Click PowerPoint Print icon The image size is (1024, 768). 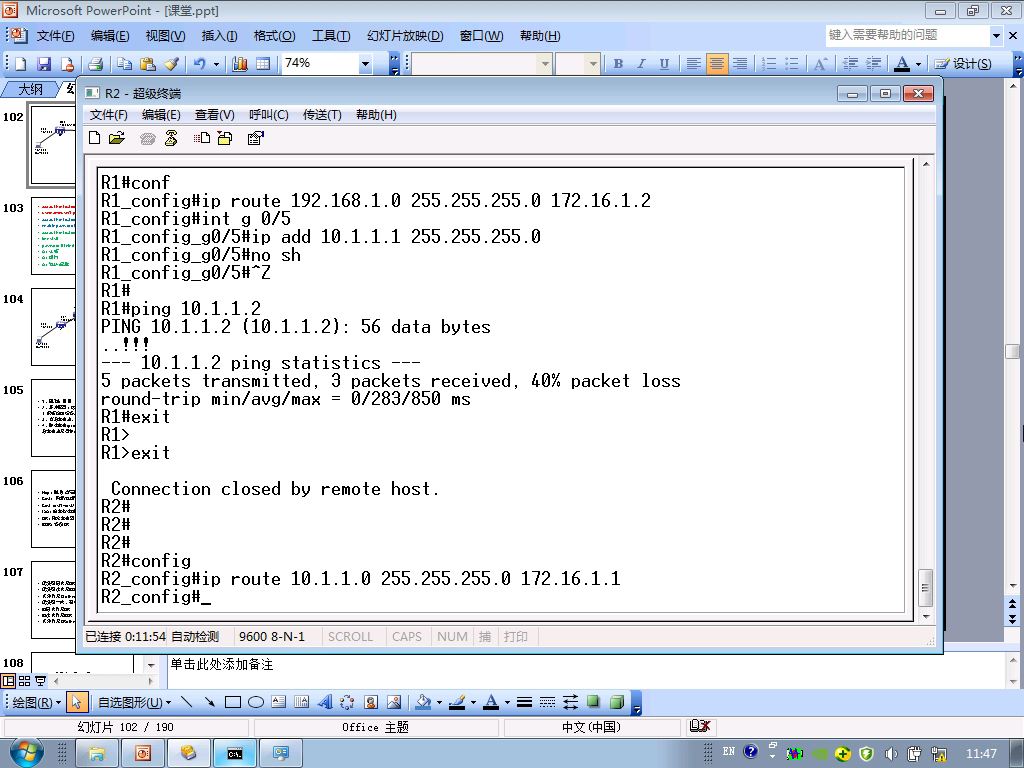95,63
